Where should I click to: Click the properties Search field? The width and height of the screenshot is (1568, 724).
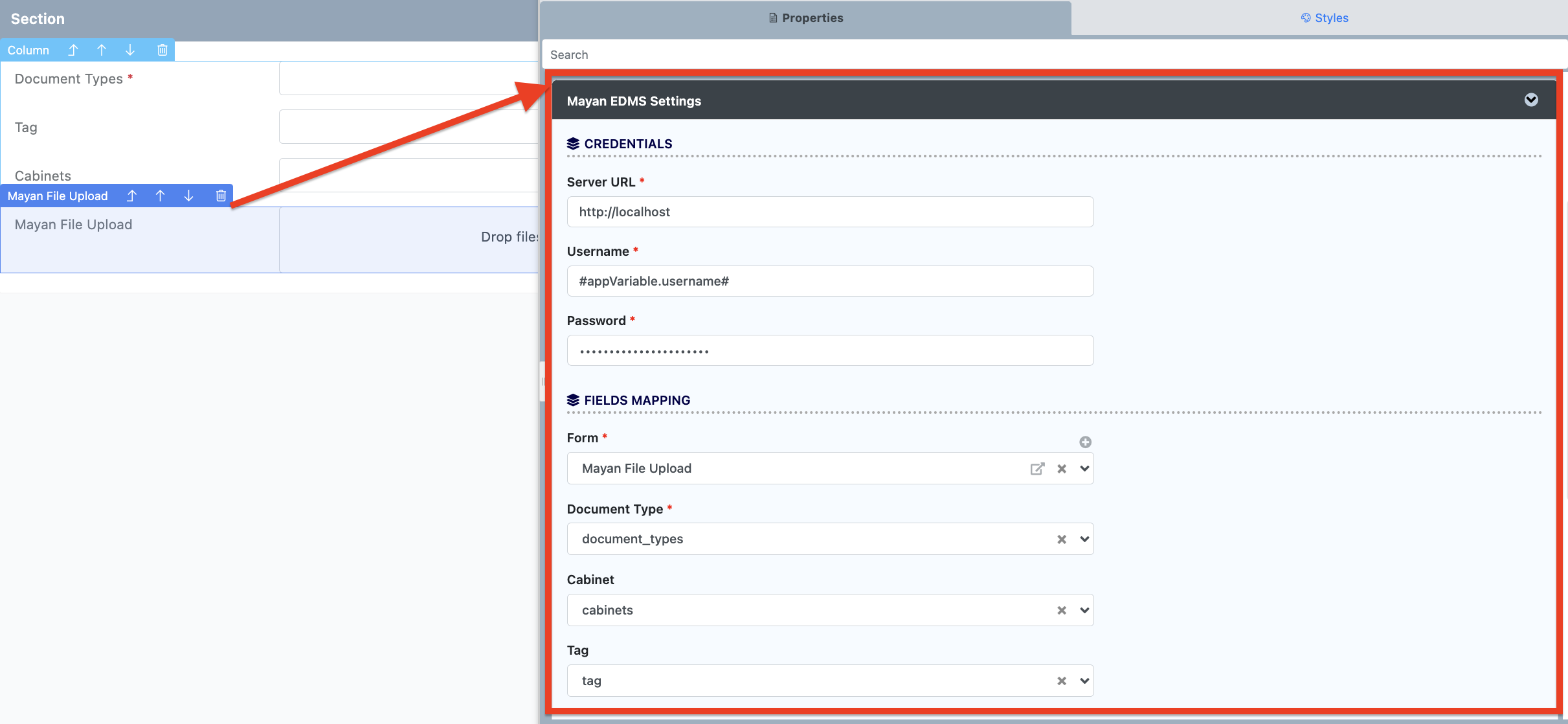coord(1054,54)
